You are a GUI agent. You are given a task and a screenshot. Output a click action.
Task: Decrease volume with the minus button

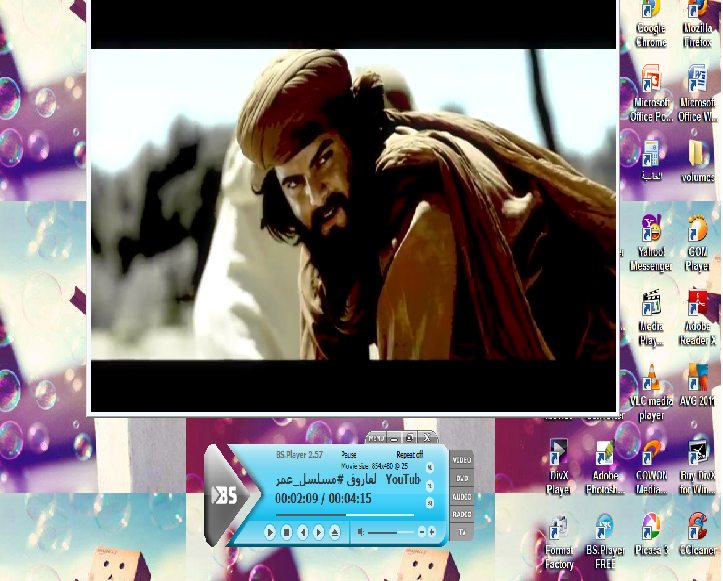click(x=421, y=532)
